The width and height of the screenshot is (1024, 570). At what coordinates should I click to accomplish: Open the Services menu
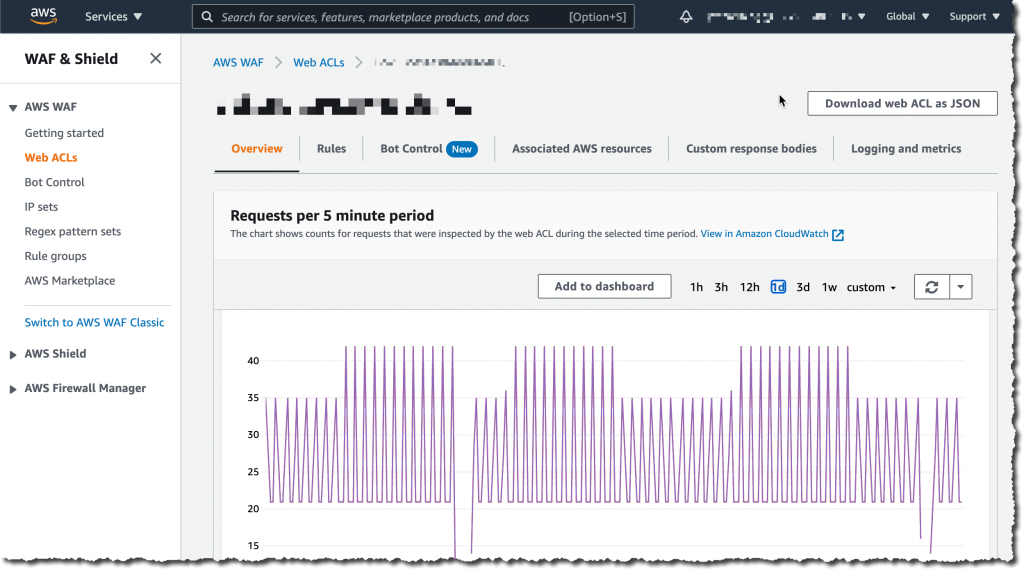pos(113,17)
